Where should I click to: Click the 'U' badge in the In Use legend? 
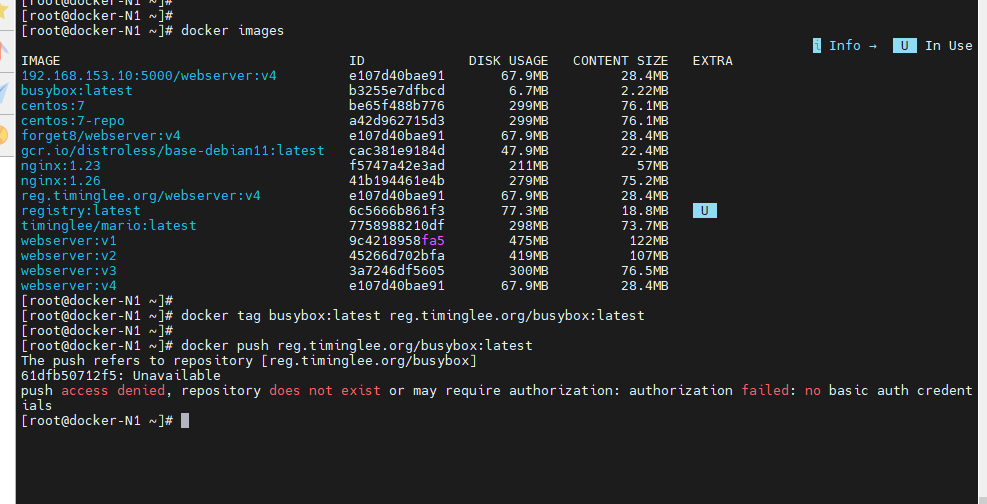coord(905,45)
